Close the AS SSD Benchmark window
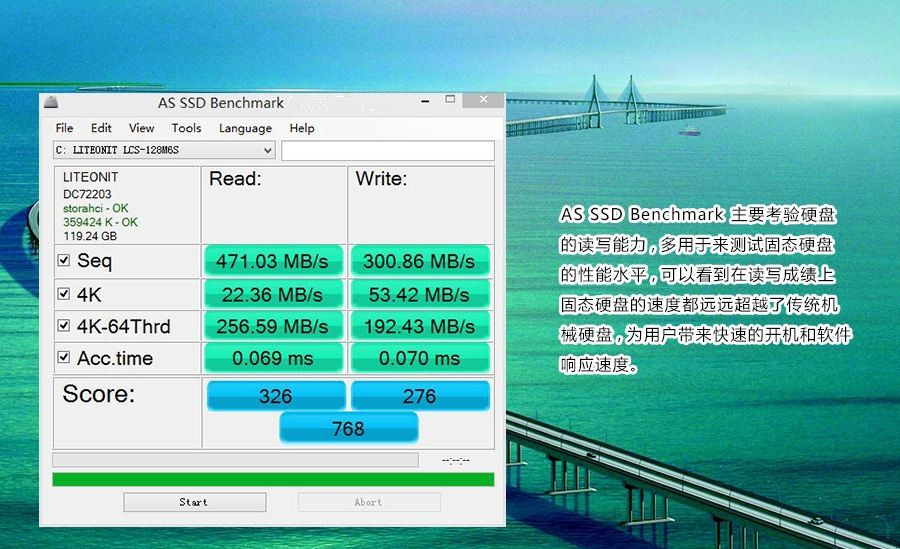900x549 pixels. tap(484, 100)
